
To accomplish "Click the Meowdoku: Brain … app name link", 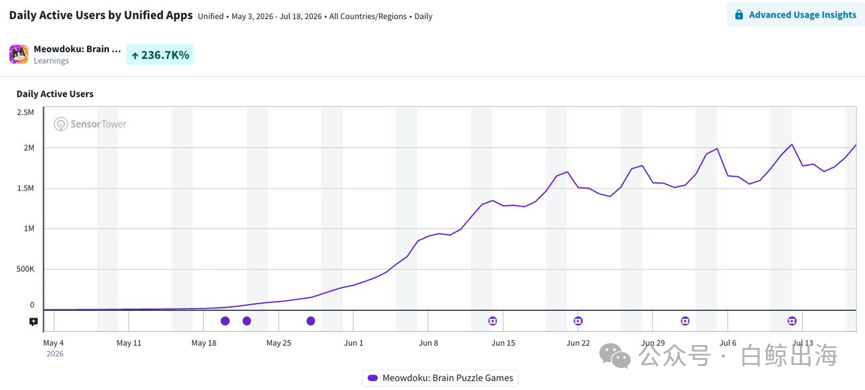I will tap(77, 49).
